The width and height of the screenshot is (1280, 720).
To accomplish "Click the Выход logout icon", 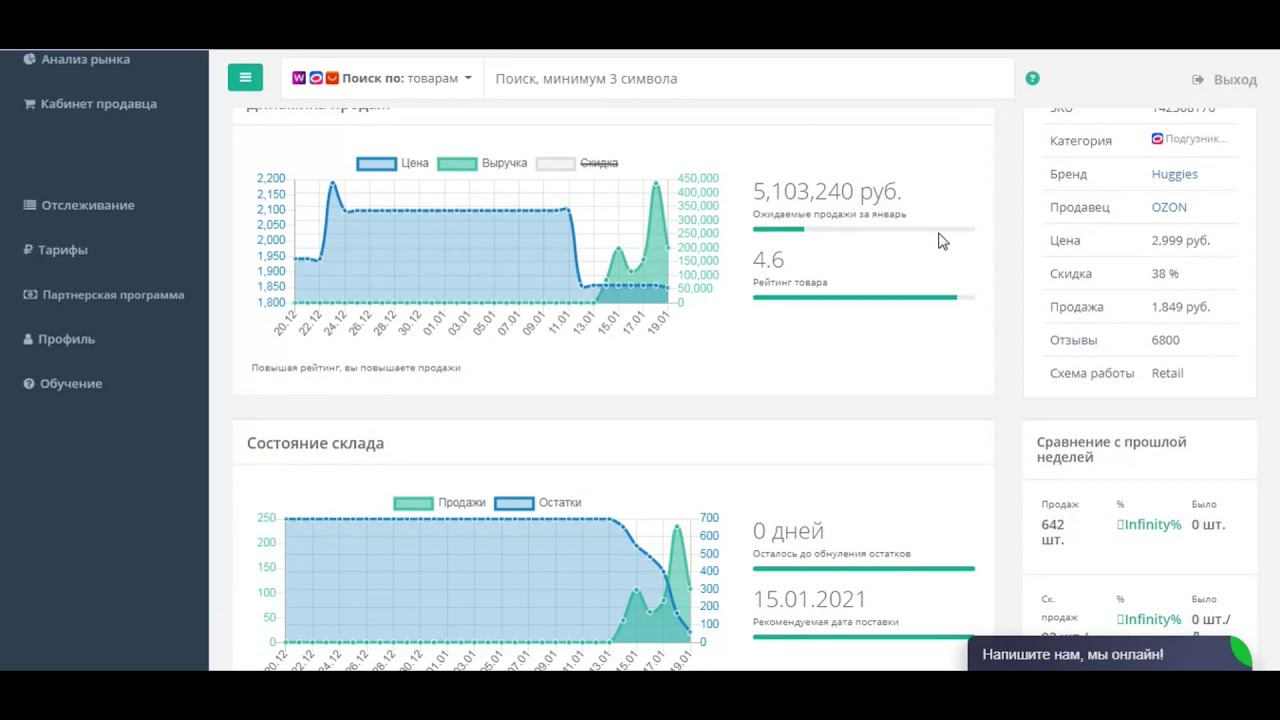I will click(x=1198, y=79).
